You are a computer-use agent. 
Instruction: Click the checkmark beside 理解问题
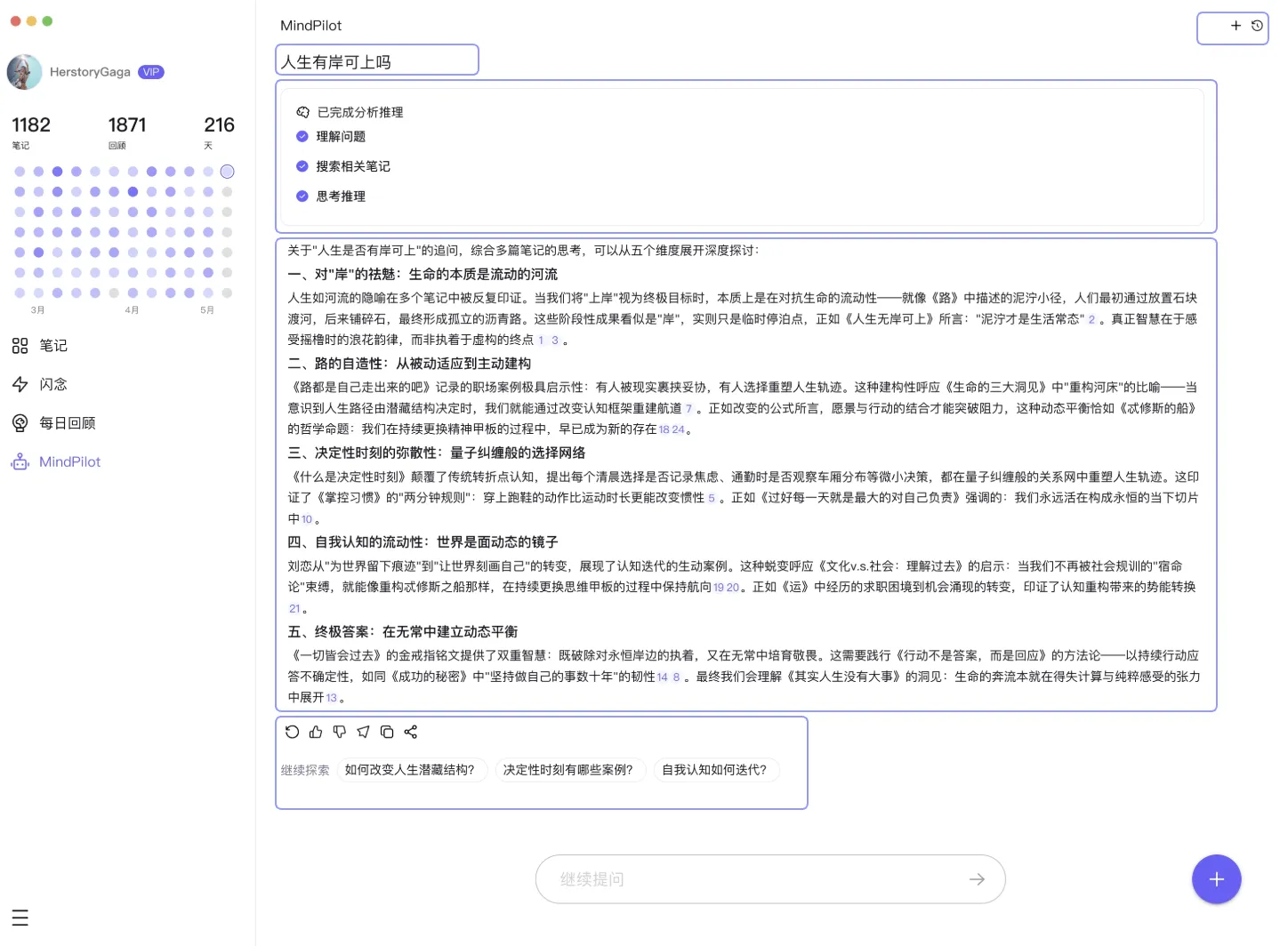(x=302, y=136)
